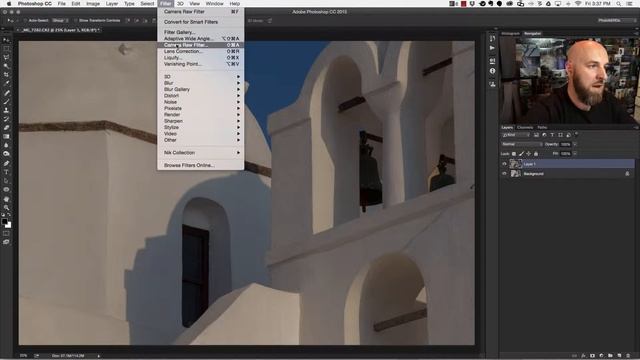Select the History Brush tool
This screenshot has height=360, width=640.
pos(6,119)
